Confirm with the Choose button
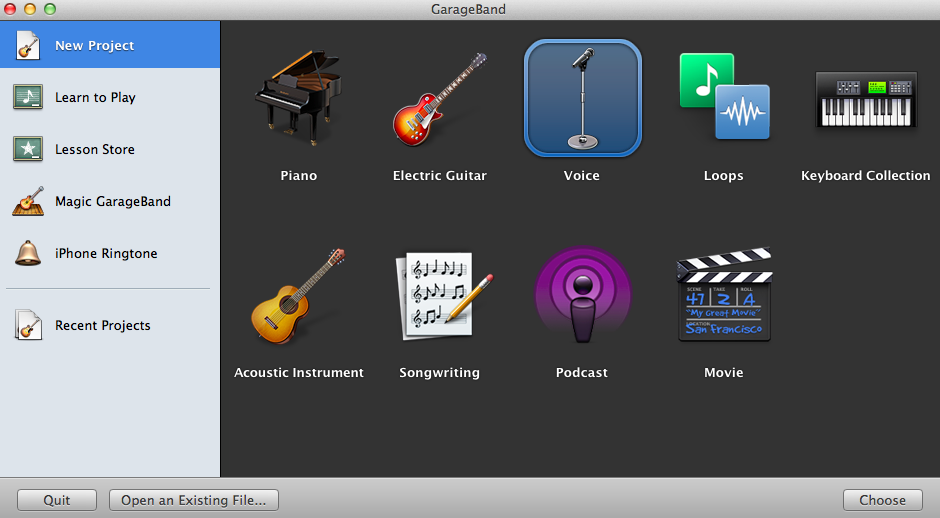The image size is (940, 518). [x=882, y=500]
